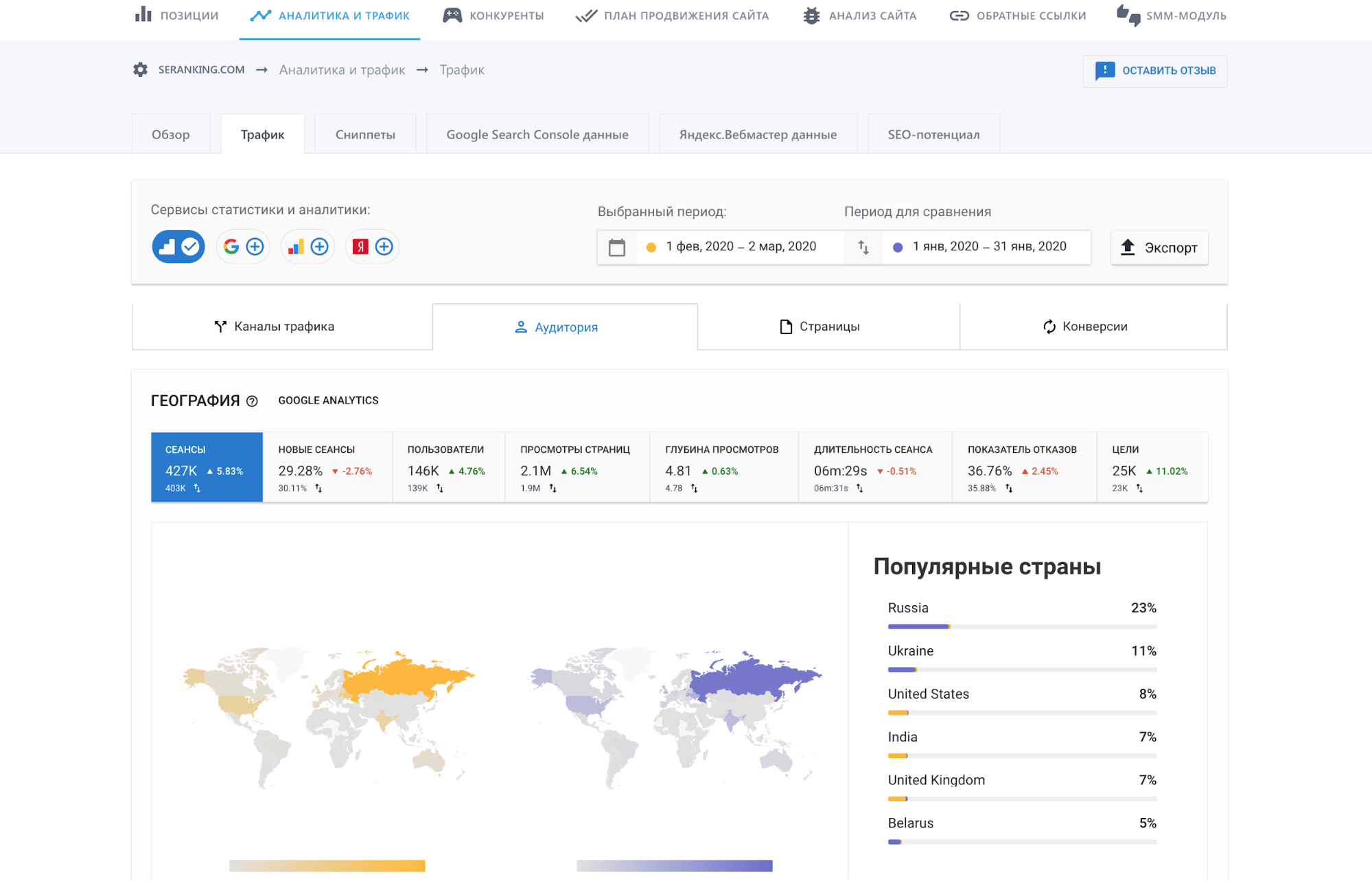
Task: Open the calendar date picker icon
Action: click(x=617, y=247)
